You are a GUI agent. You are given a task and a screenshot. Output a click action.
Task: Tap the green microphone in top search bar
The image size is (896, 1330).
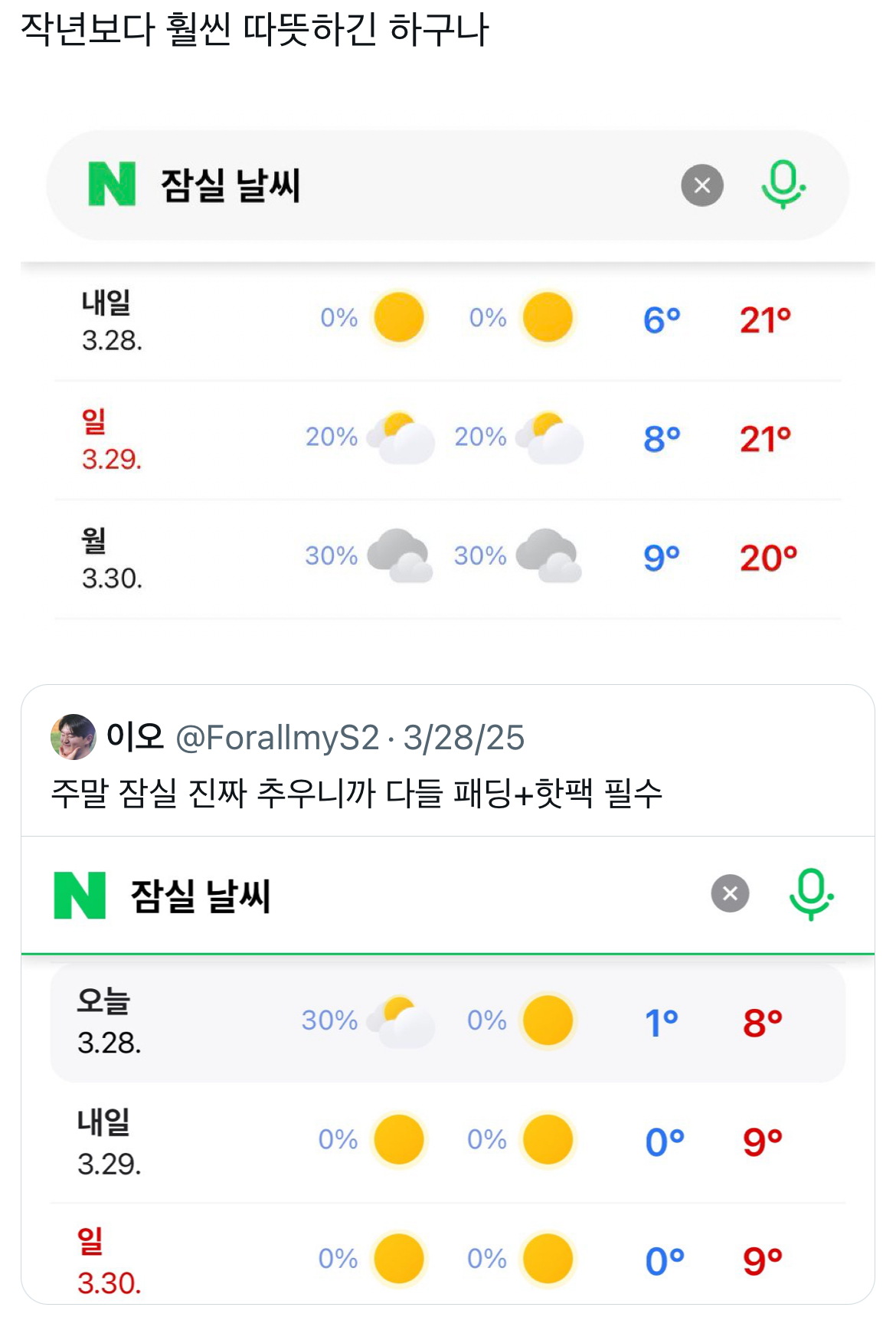tap(783, 185)
